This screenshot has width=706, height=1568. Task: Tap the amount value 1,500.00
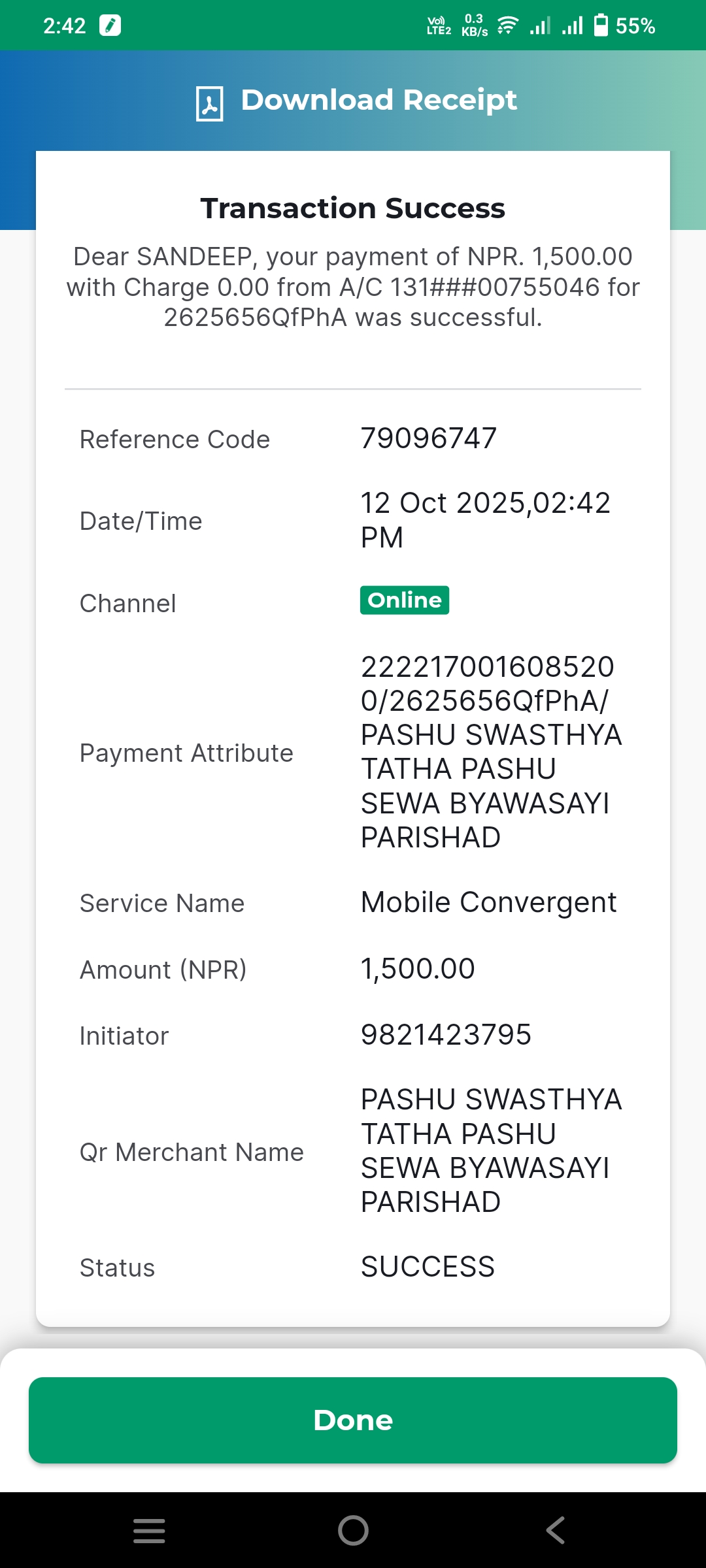pyautogui.click(x=418, y=968)
